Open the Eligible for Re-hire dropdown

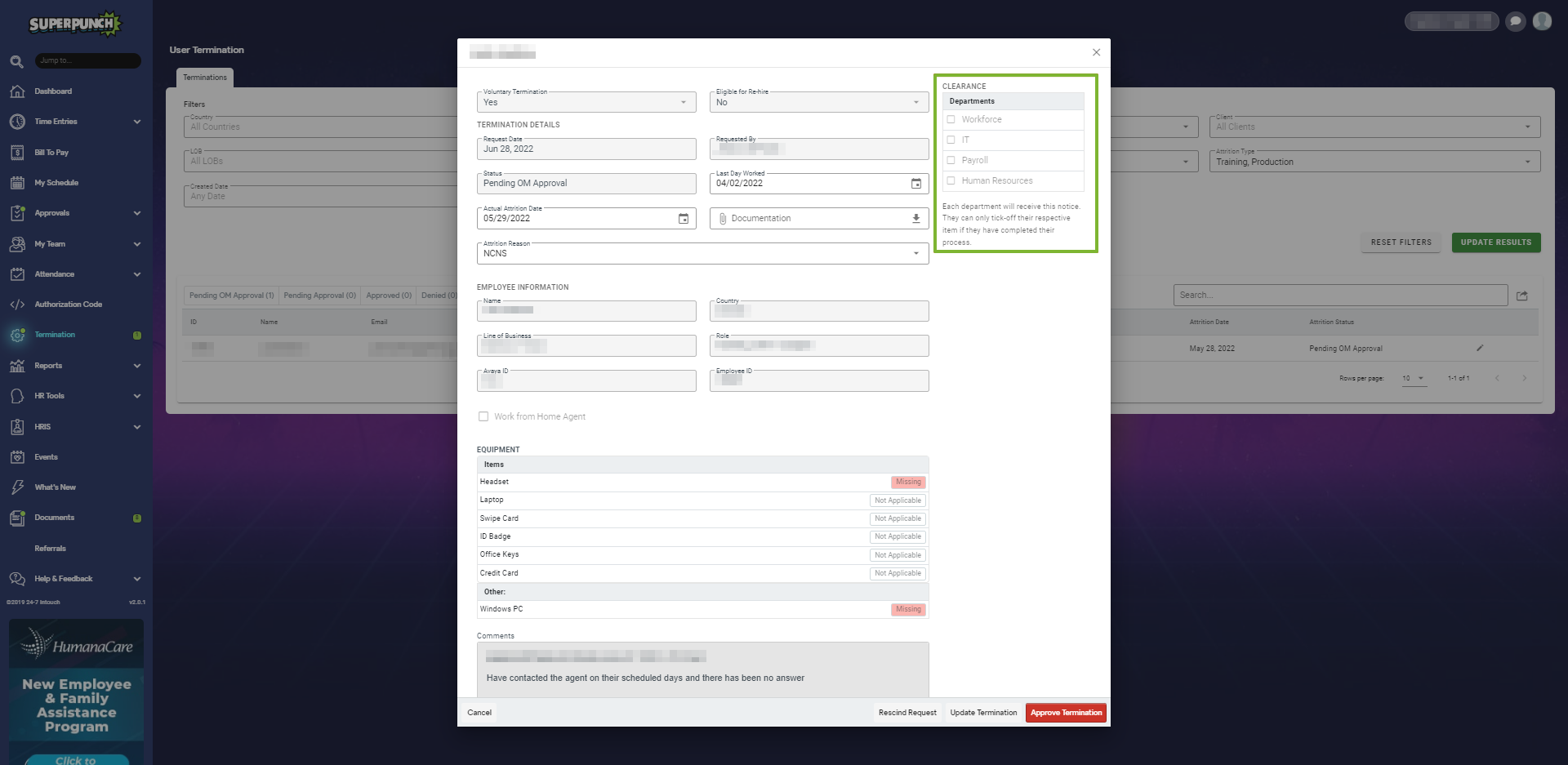pos(819,102)
